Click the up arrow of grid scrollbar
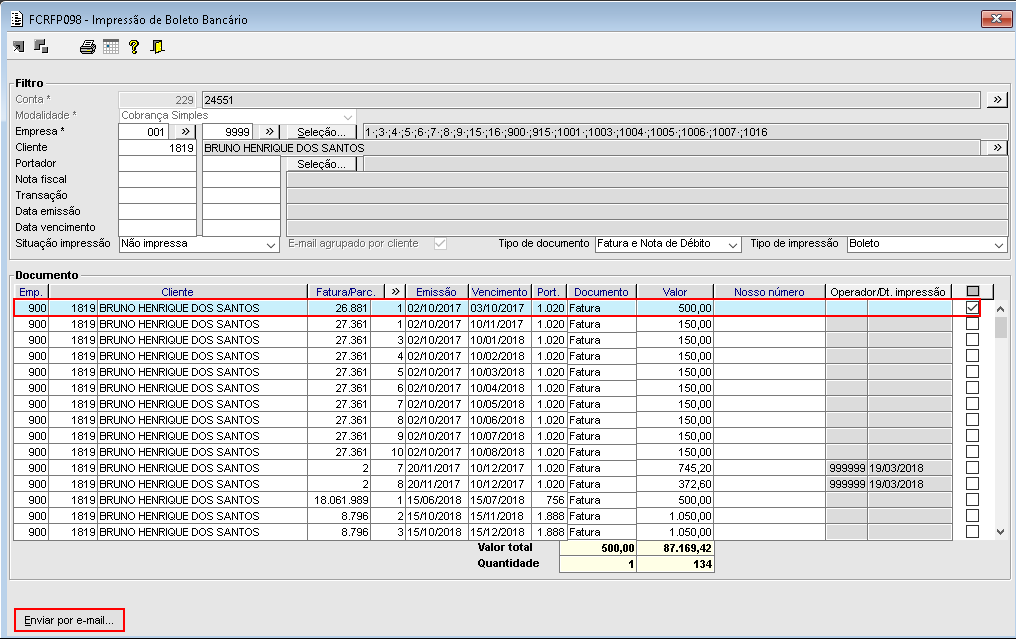 (x=1000, y=309)
